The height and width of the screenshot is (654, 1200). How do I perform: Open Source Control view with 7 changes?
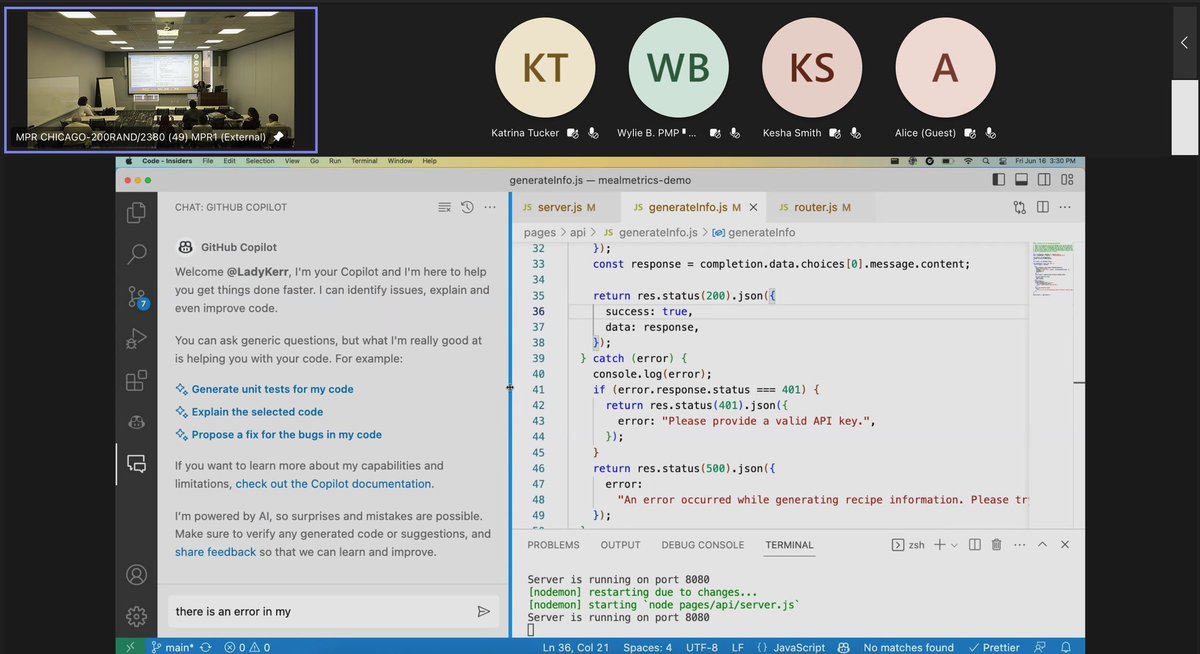(x=136, y=297)
